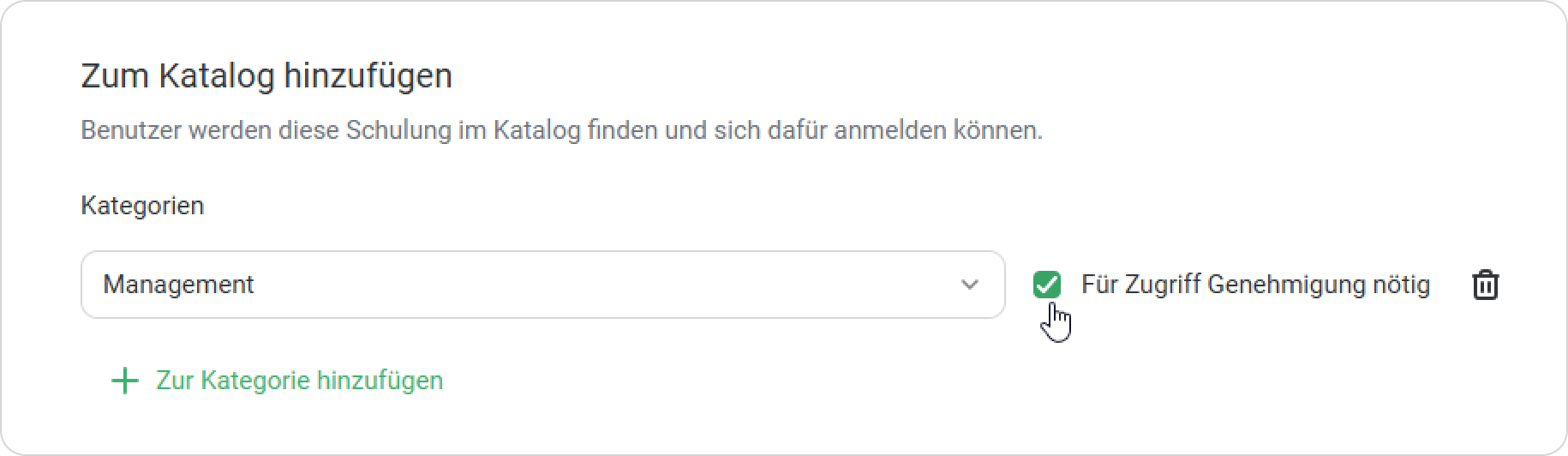Click the green plus icon

(x=125, y=381)
